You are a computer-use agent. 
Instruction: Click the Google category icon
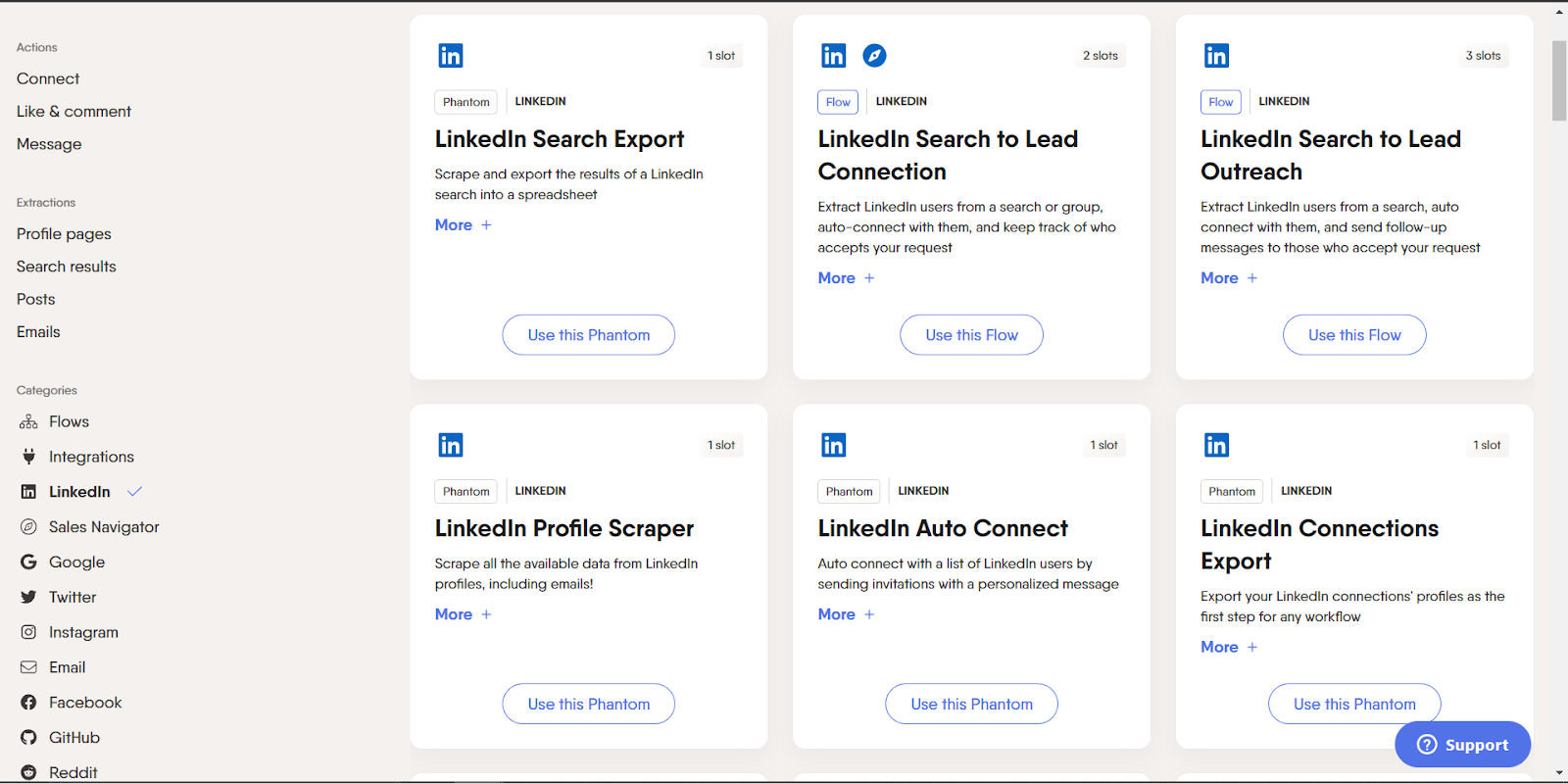pos(29,562)
